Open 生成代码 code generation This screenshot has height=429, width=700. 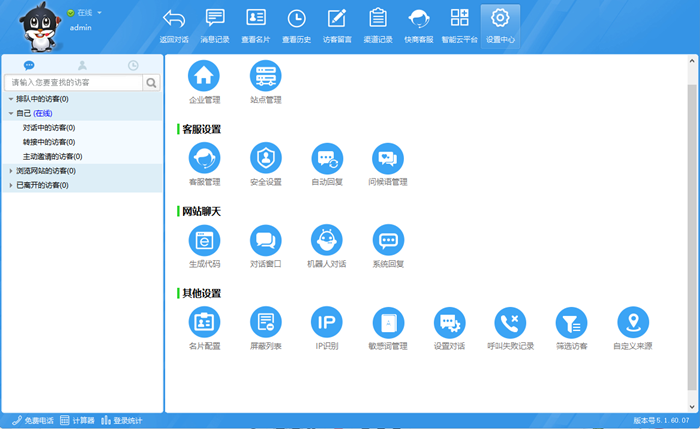[x=204, y=240]
